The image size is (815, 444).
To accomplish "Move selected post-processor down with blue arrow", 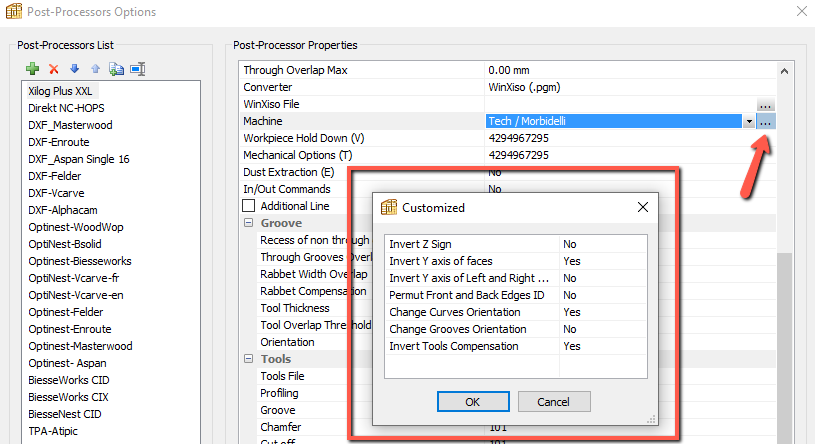I will pyautogui.click(x=74, y=69).
